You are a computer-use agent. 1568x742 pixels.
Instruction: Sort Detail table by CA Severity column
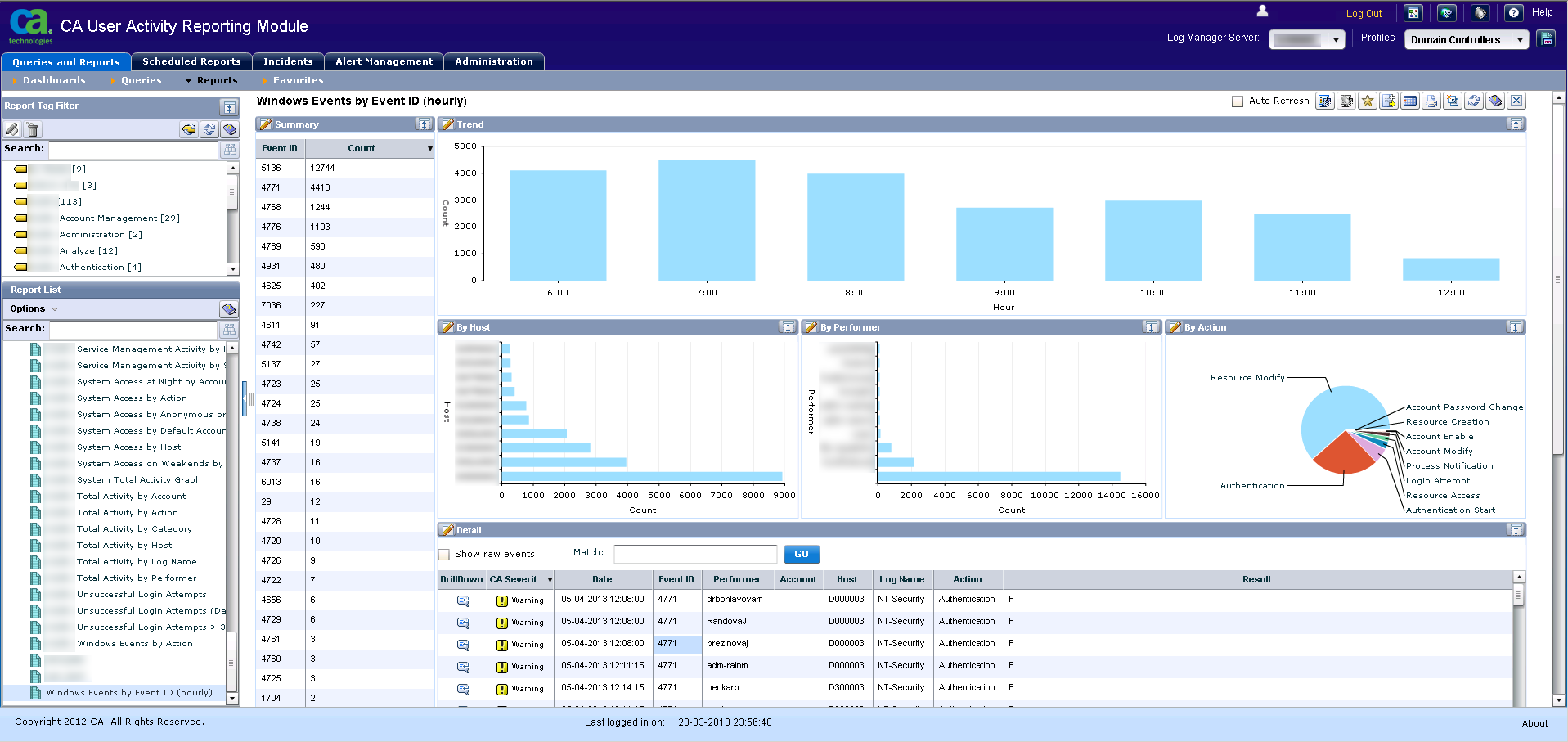[x=521, y=579]
